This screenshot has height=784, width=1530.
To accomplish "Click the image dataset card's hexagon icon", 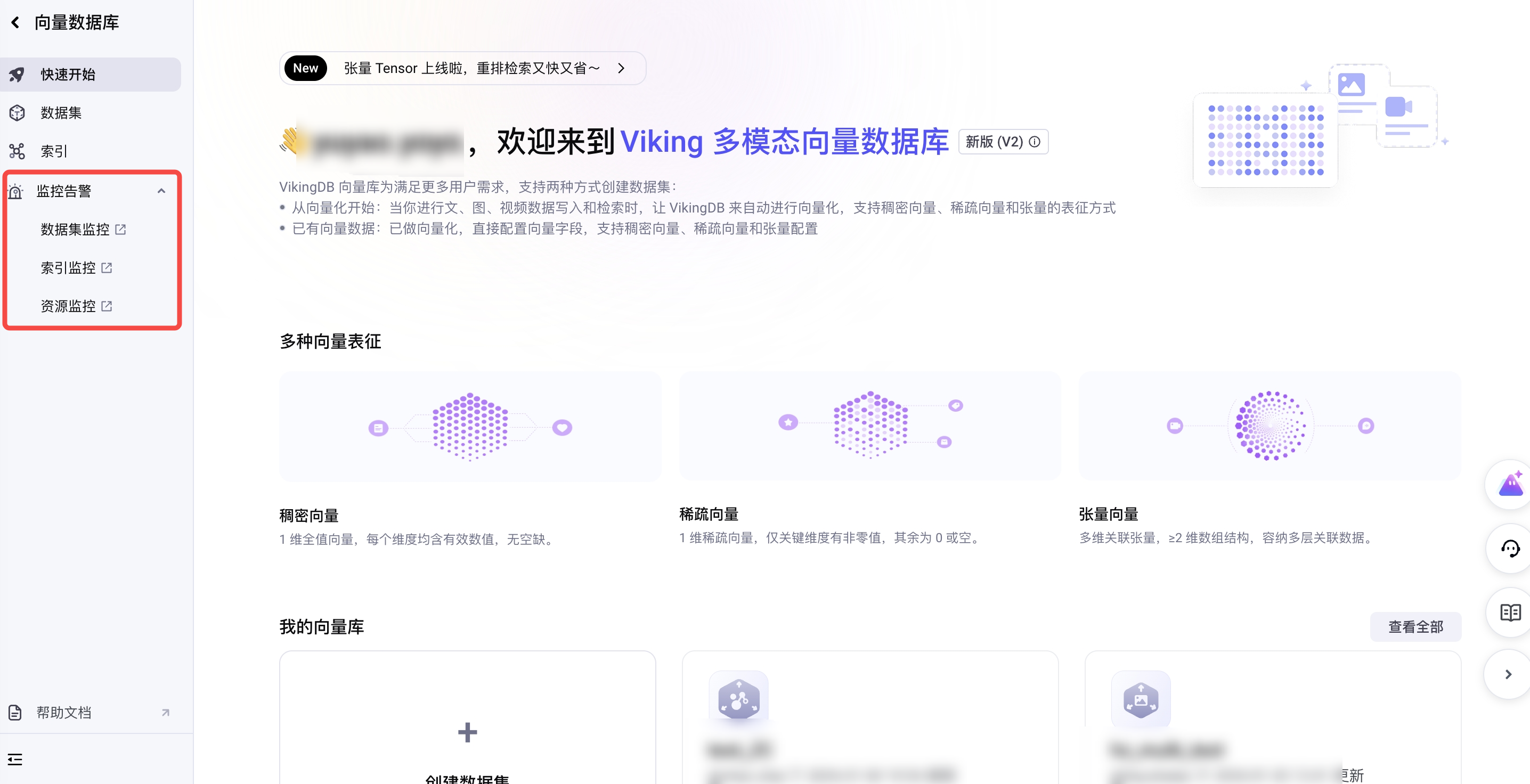I will point(1141,699).
